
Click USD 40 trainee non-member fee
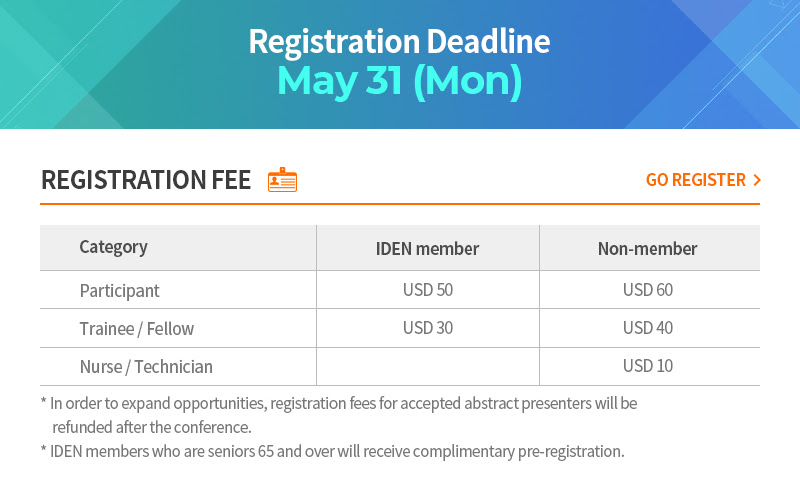tap(647, 328)
